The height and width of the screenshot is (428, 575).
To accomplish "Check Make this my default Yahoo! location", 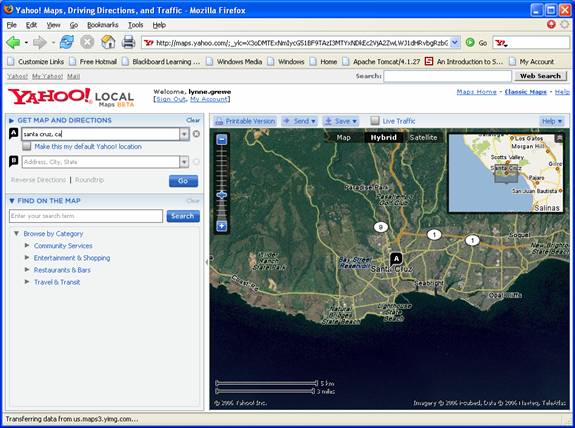I will [26, 147].
